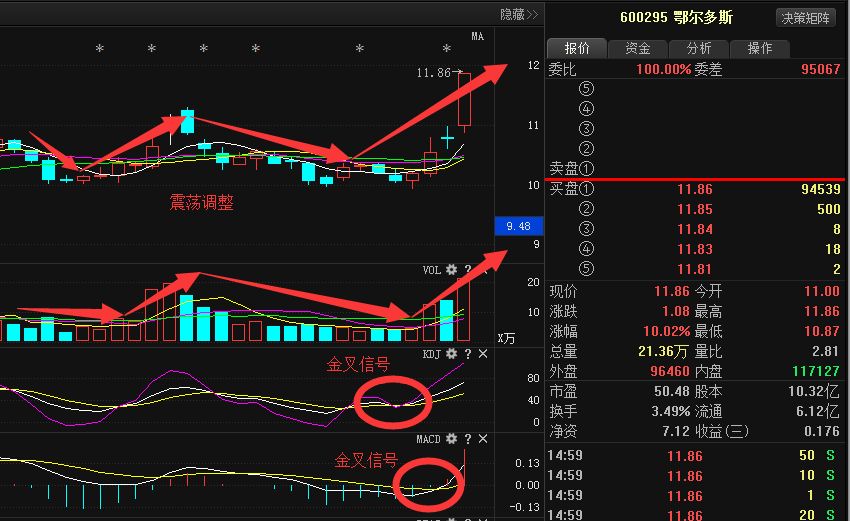This screenshot has width=850, height=521.
Task: Click the 委差 95067 value
Action: (820, 69)
